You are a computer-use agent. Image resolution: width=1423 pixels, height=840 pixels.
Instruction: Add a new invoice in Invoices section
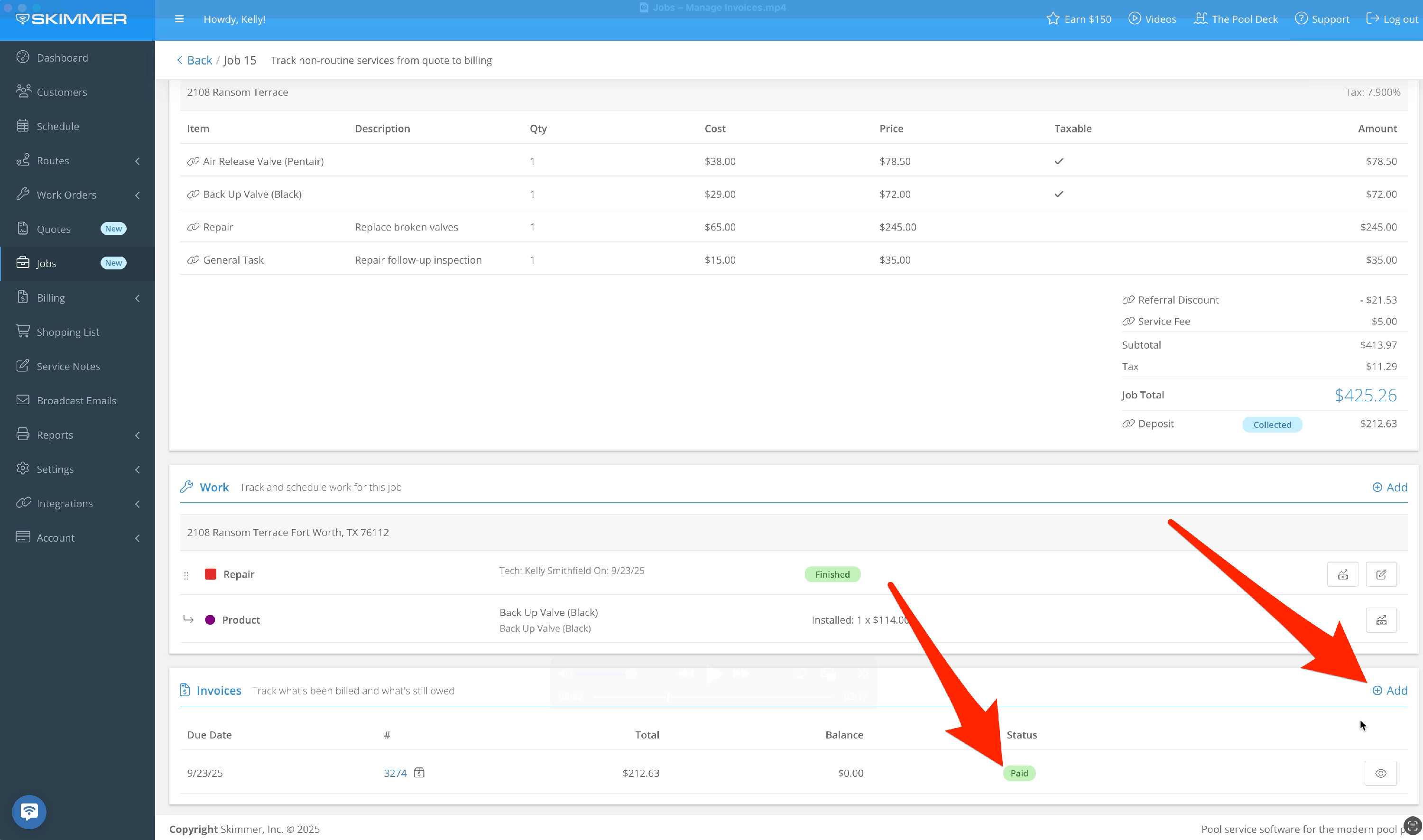[x=1390, y=691]
